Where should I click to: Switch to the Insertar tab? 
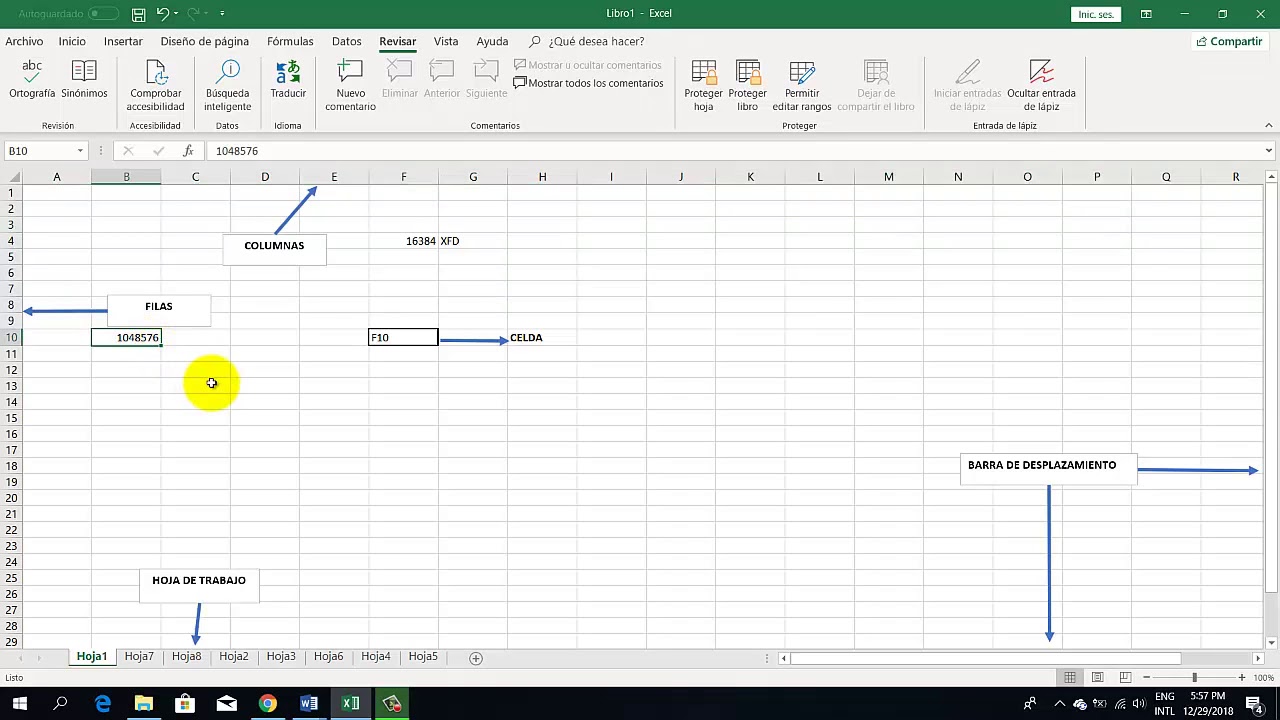[123, 42]
